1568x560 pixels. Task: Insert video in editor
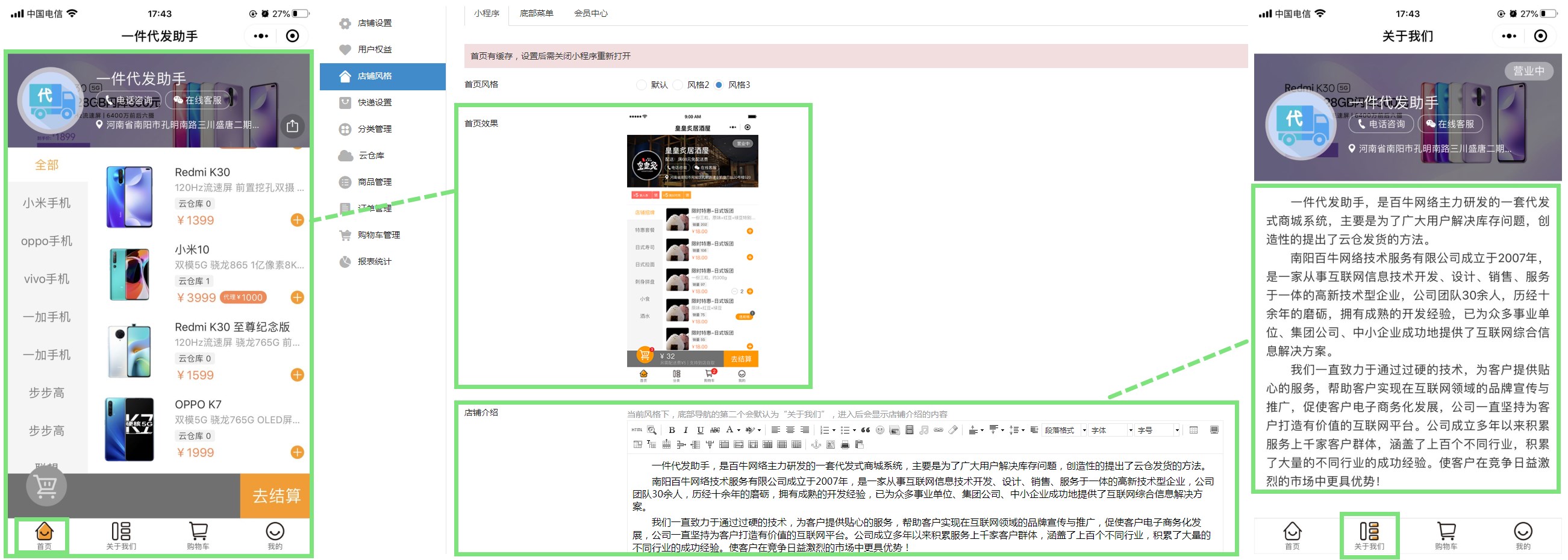pyautogui.click(x=910, y=430)
